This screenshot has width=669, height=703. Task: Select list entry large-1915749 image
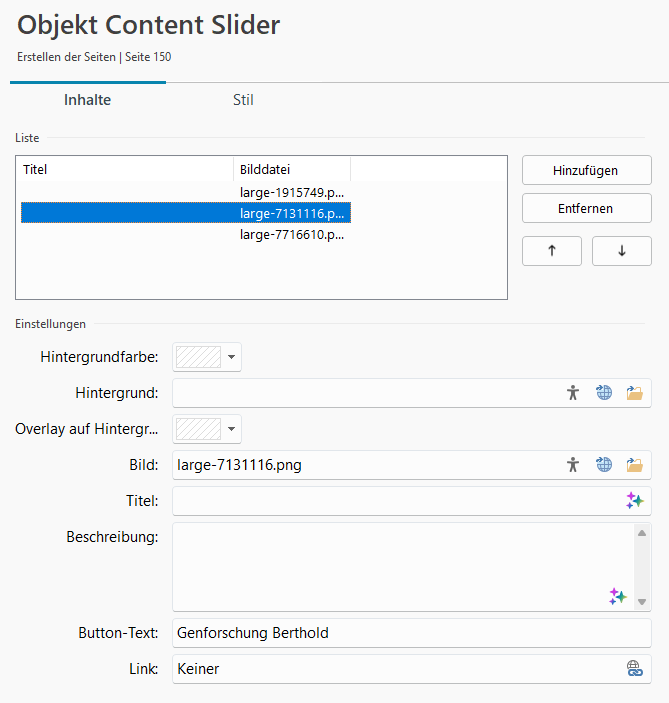tap(293, 191)
